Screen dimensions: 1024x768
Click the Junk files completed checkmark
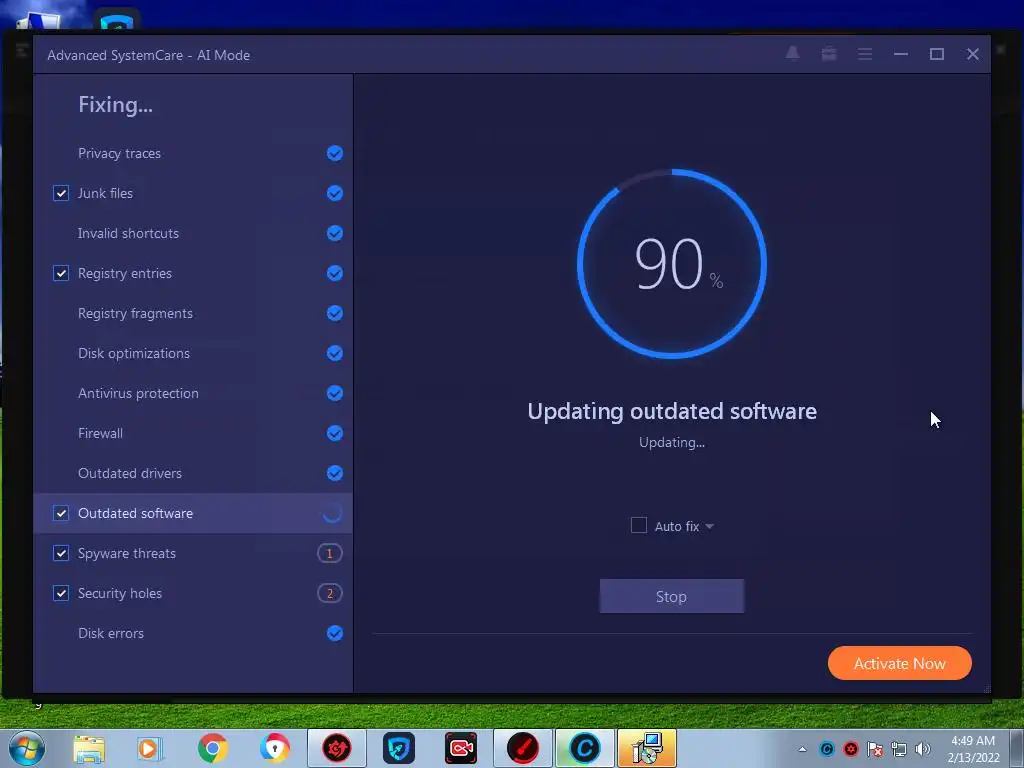coord(334,193)
